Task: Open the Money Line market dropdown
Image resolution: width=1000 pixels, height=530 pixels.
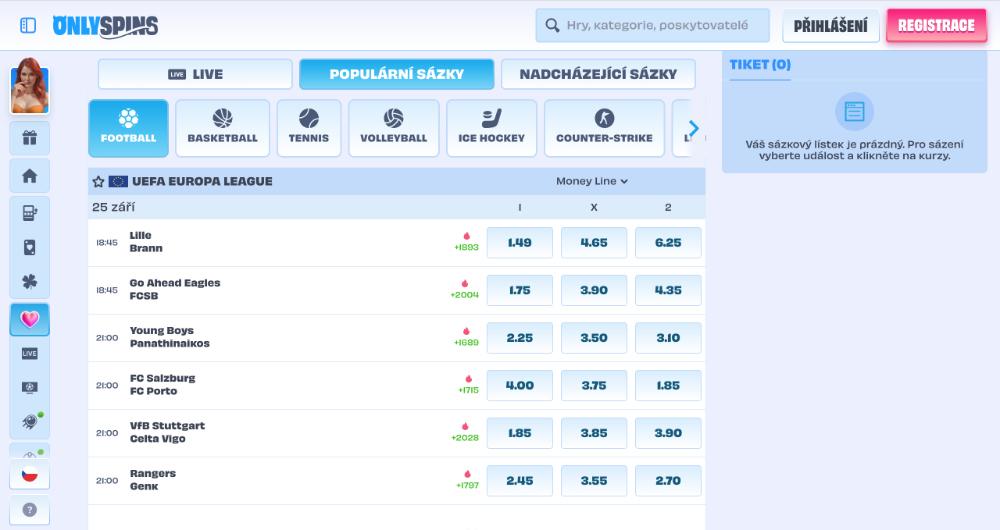Action: coord(592,181)
